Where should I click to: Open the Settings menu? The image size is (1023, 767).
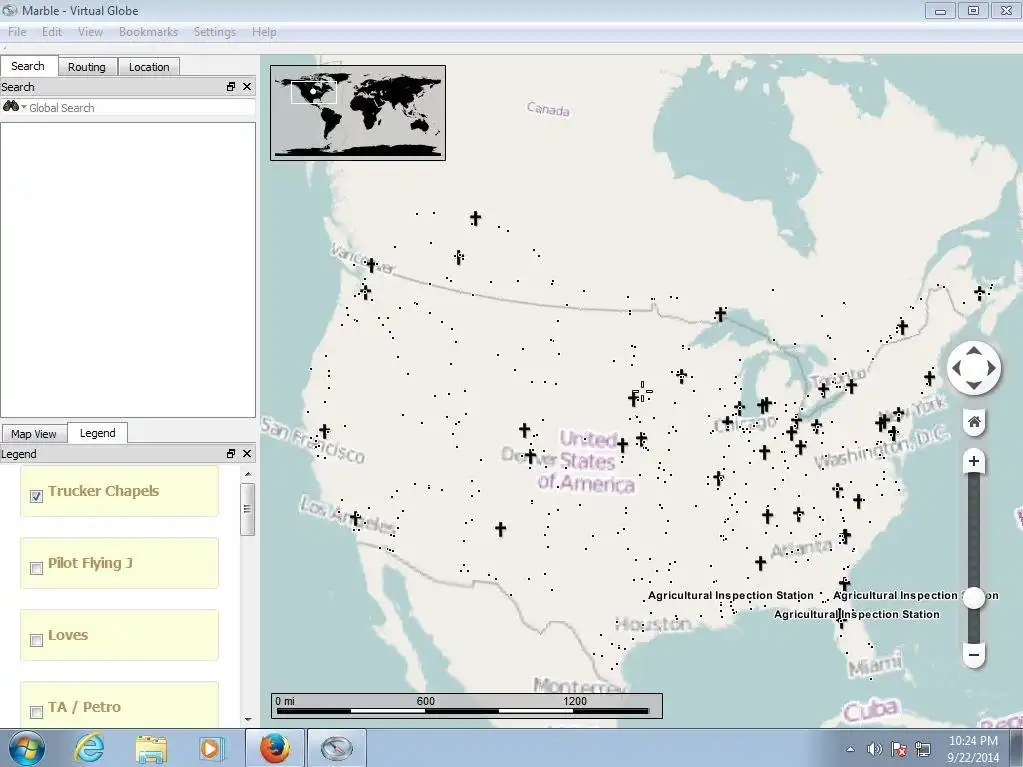pyautogui.click(x=214, y=32)
